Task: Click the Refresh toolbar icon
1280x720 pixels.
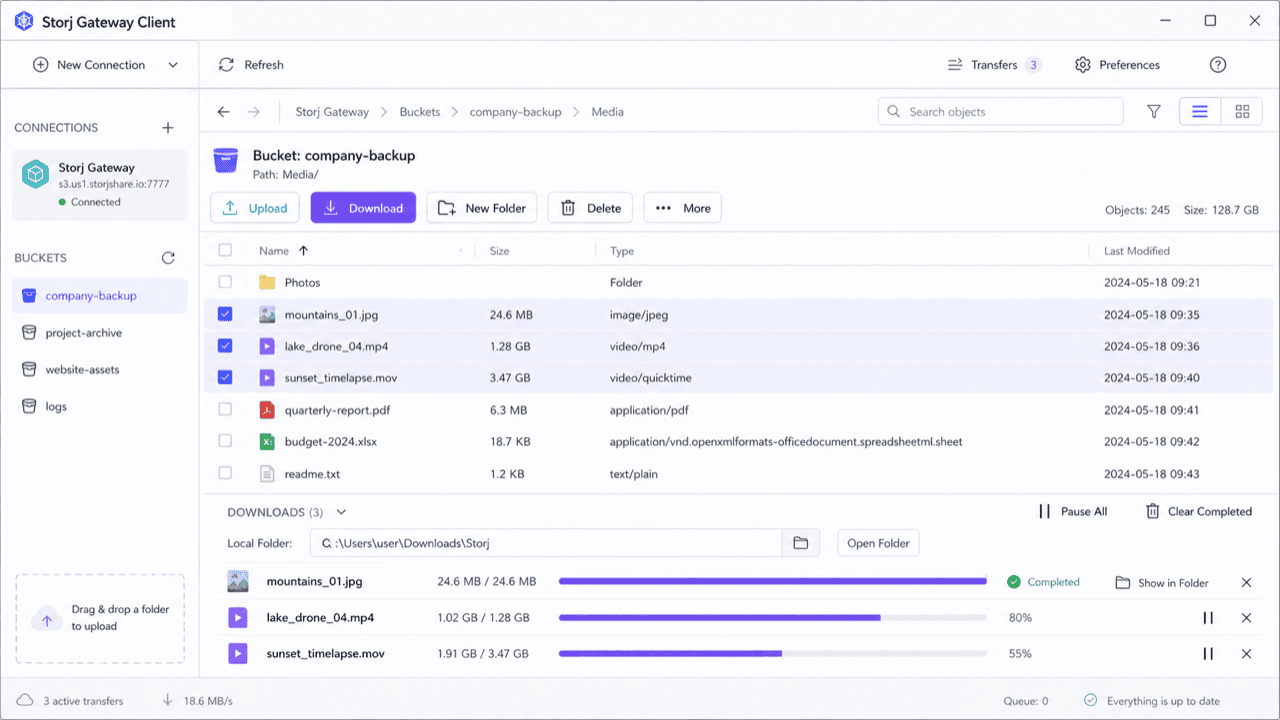Action: [x=226, y=65]
